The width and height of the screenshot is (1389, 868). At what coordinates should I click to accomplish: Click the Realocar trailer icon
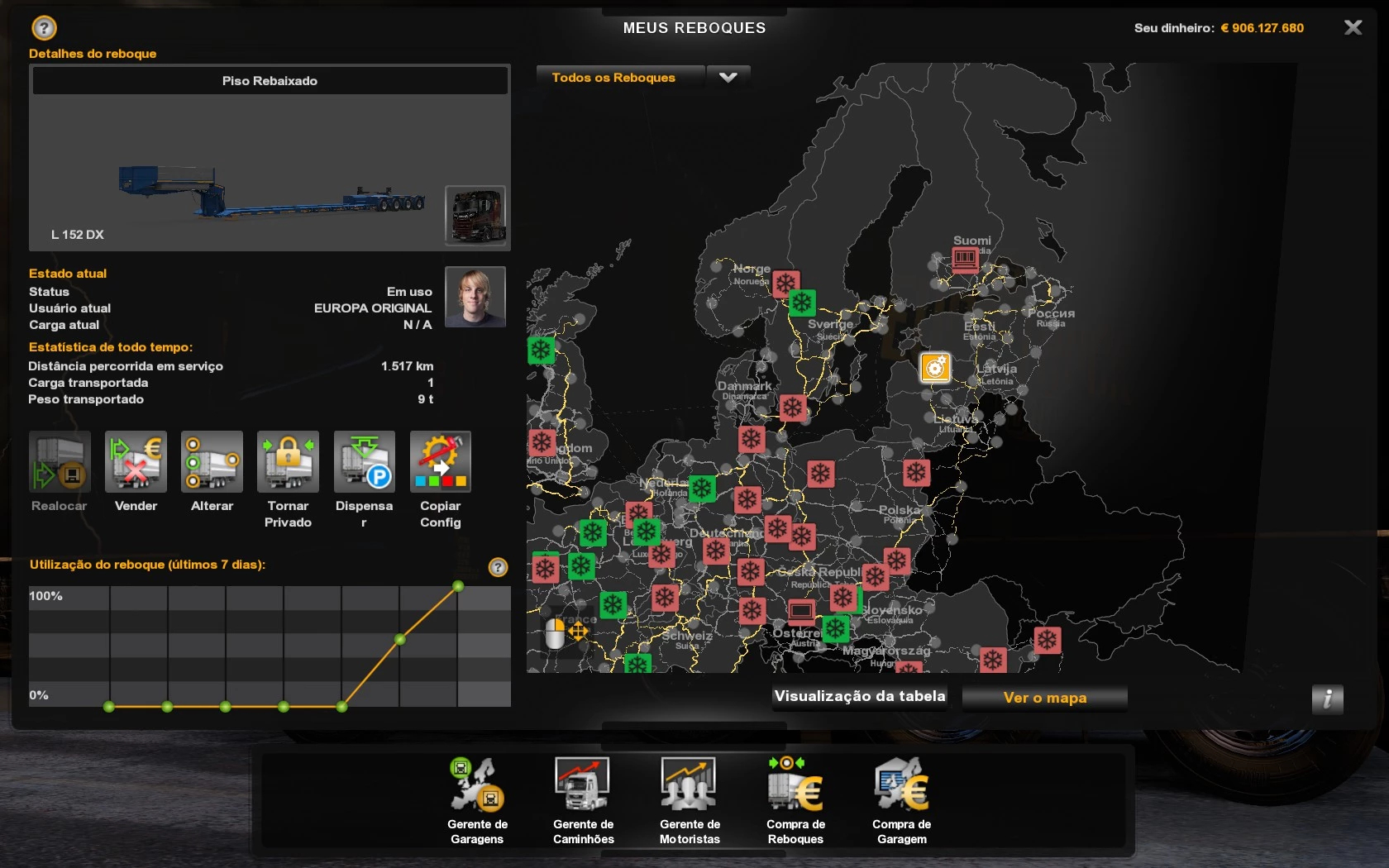click(x=60, y=462)
